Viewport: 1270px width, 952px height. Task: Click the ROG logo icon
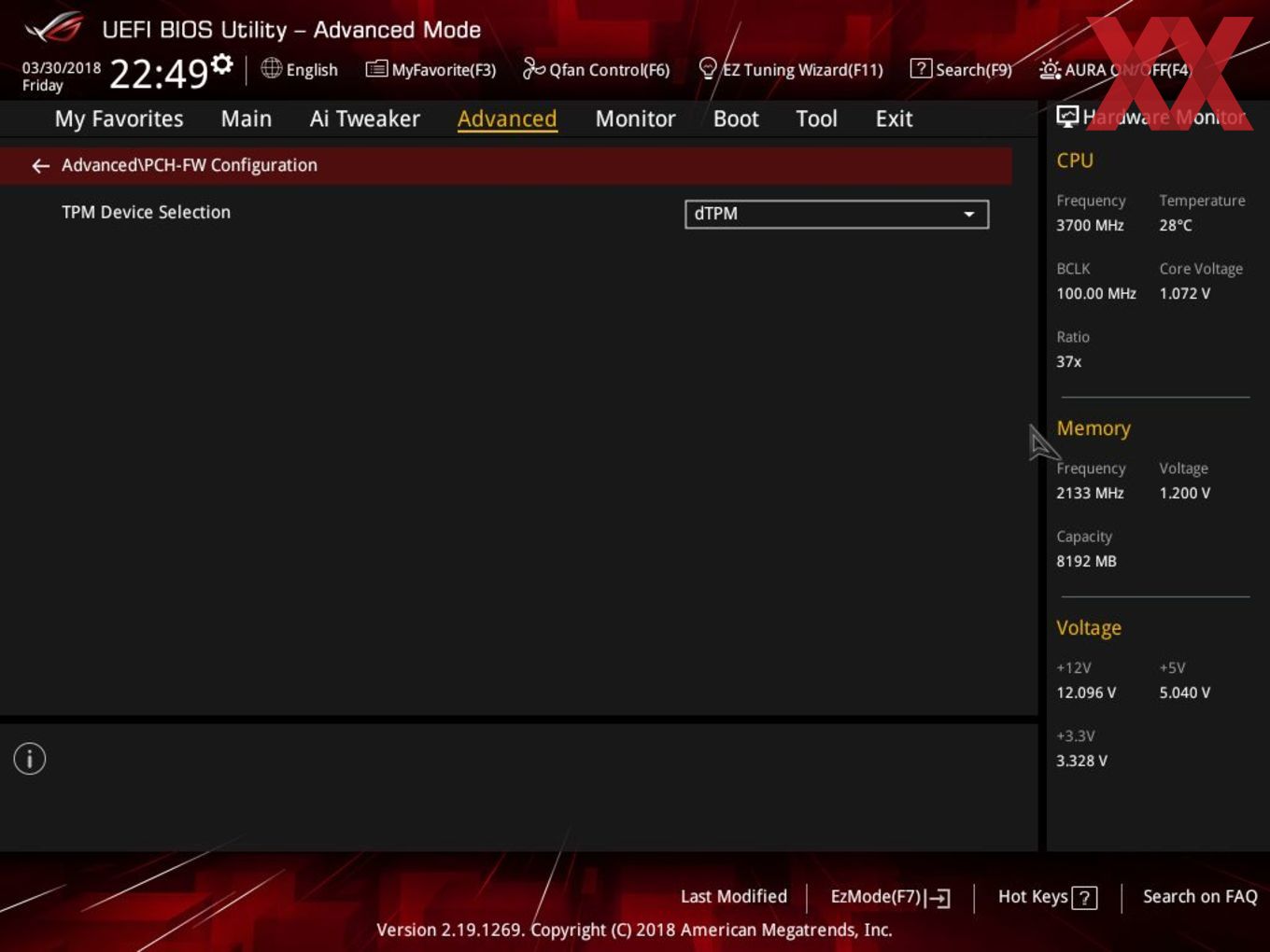point(53,27)
